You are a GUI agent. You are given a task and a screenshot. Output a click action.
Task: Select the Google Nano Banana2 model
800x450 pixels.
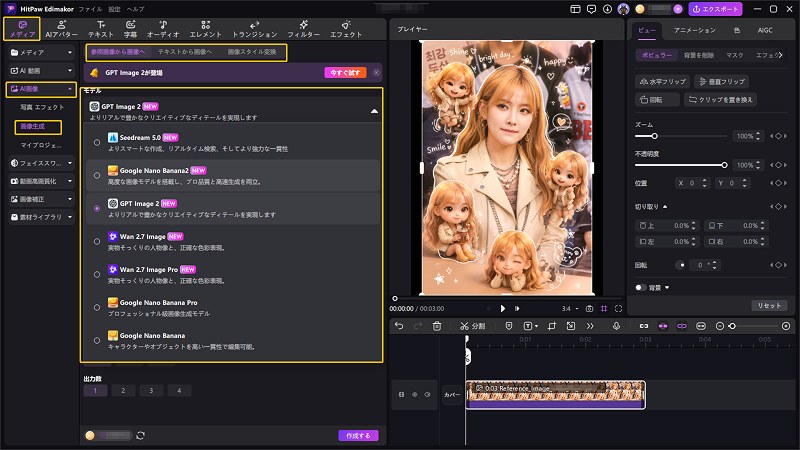235,176
